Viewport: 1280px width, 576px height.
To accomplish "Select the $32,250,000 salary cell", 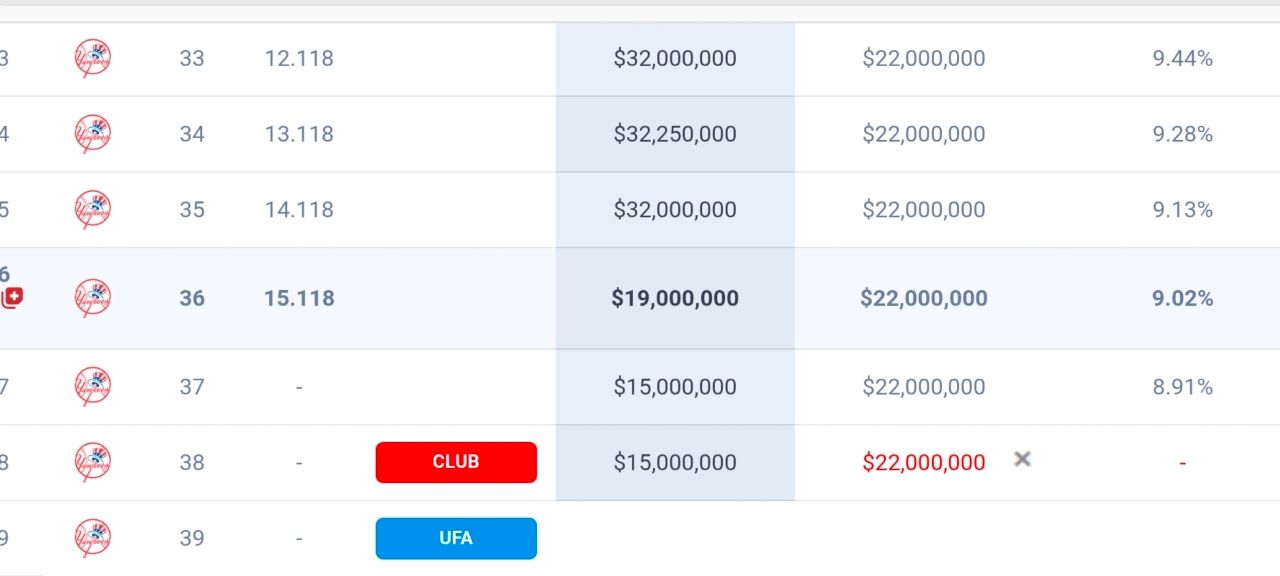I will (x=676, y=134).
